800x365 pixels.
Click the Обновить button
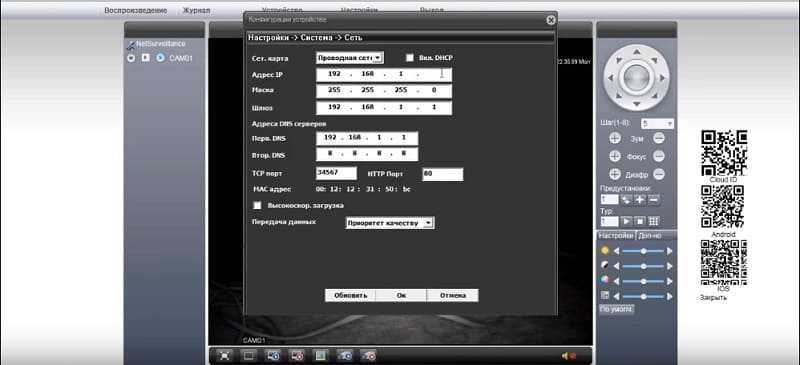coord(350,296)
